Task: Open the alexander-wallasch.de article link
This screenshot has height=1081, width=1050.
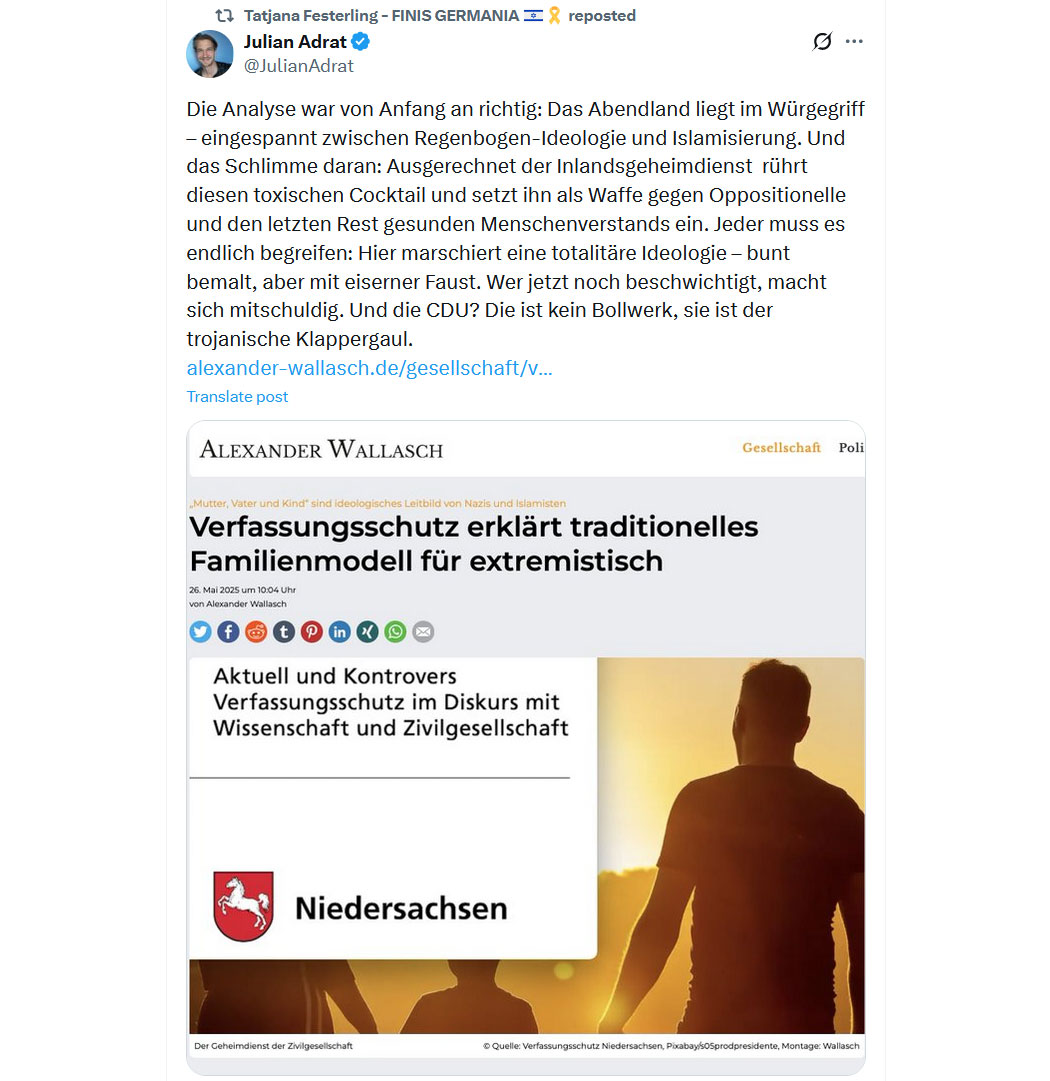Action: pyautogui.click(x=370, y=368)
